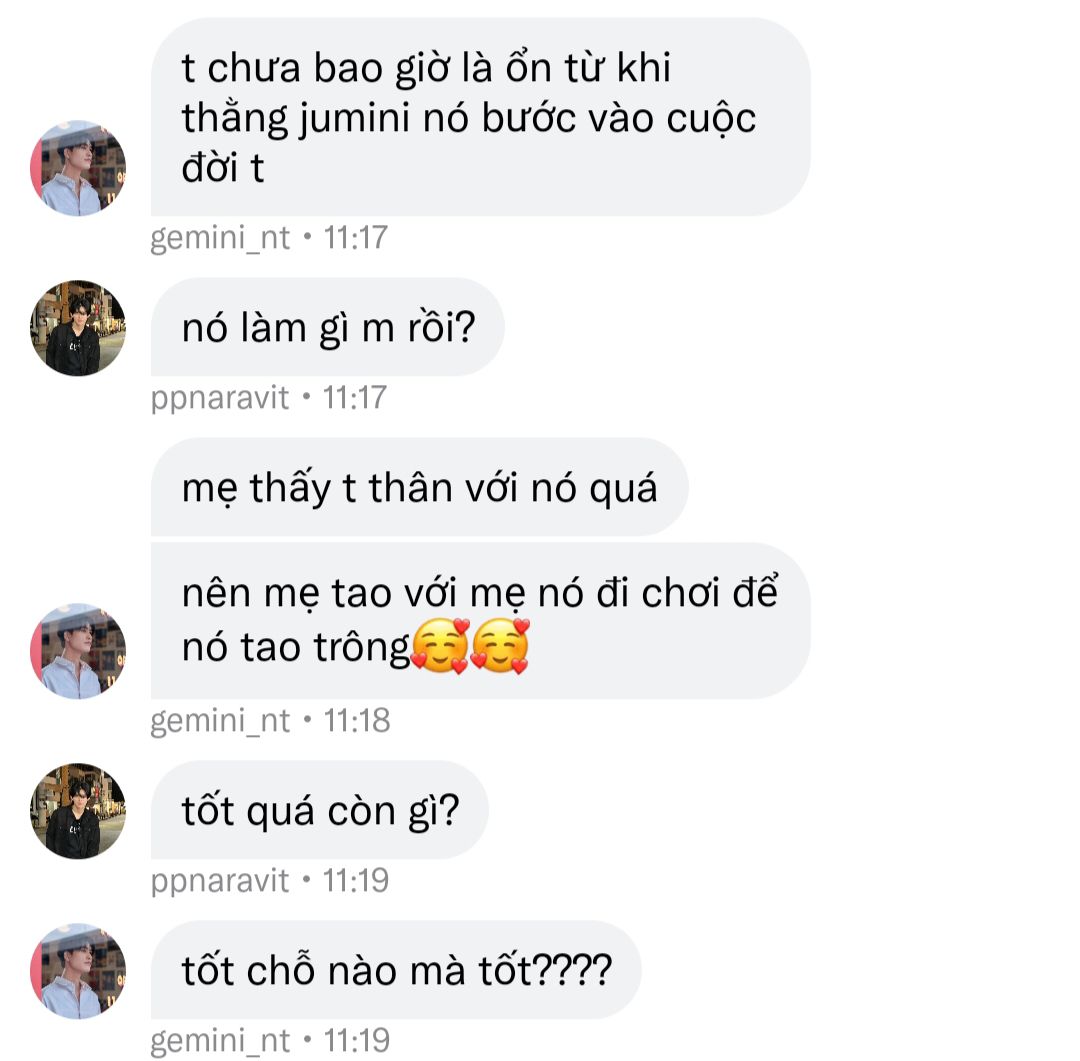Screen dimensions: 1080x1061
Task: Open gemini_nt username at 11:19
Action: click(220, 1041)
